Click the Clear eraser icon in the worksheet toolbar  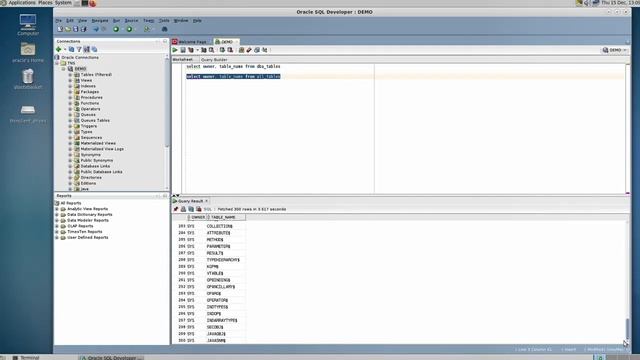(x=249, y=50)
